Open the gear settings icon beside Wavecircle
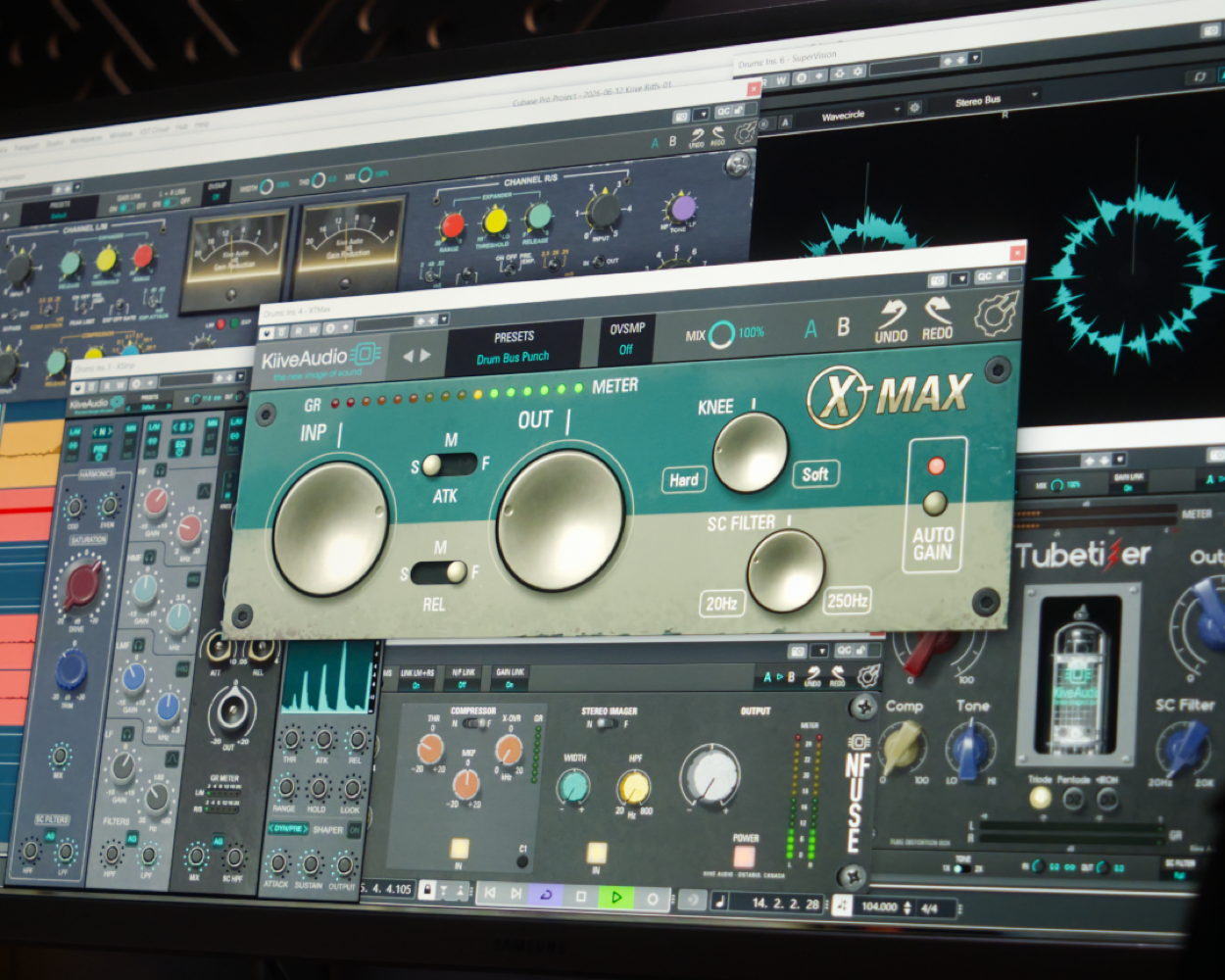Viewport: 1225px width, 980px height. pos(914,109)
